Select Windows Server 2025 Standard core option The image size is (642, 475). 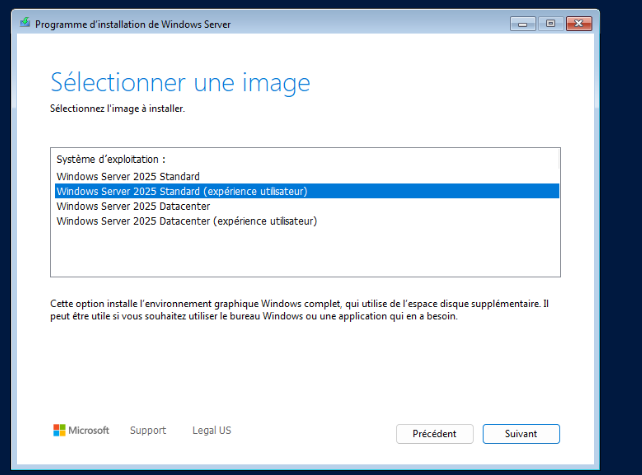128,176
